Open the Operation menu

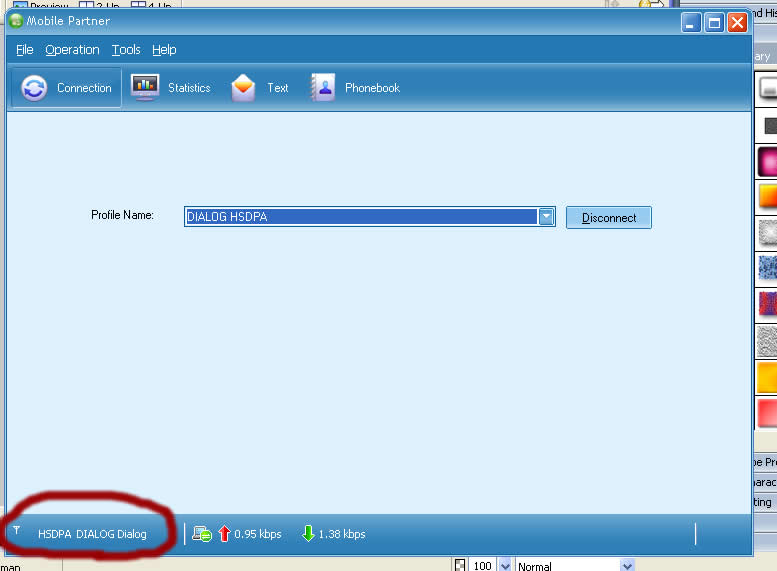coord(72,50)
